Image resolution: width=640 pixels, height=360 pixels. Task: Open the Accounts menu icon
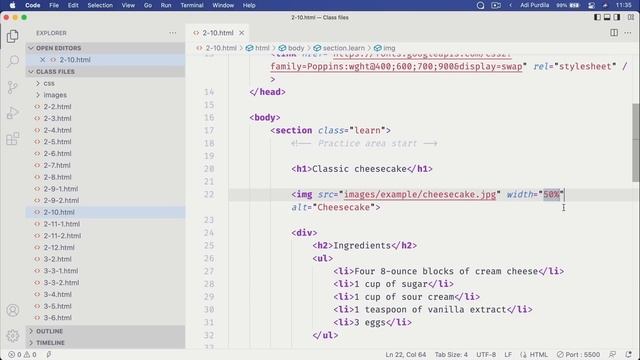pos(13,310)
